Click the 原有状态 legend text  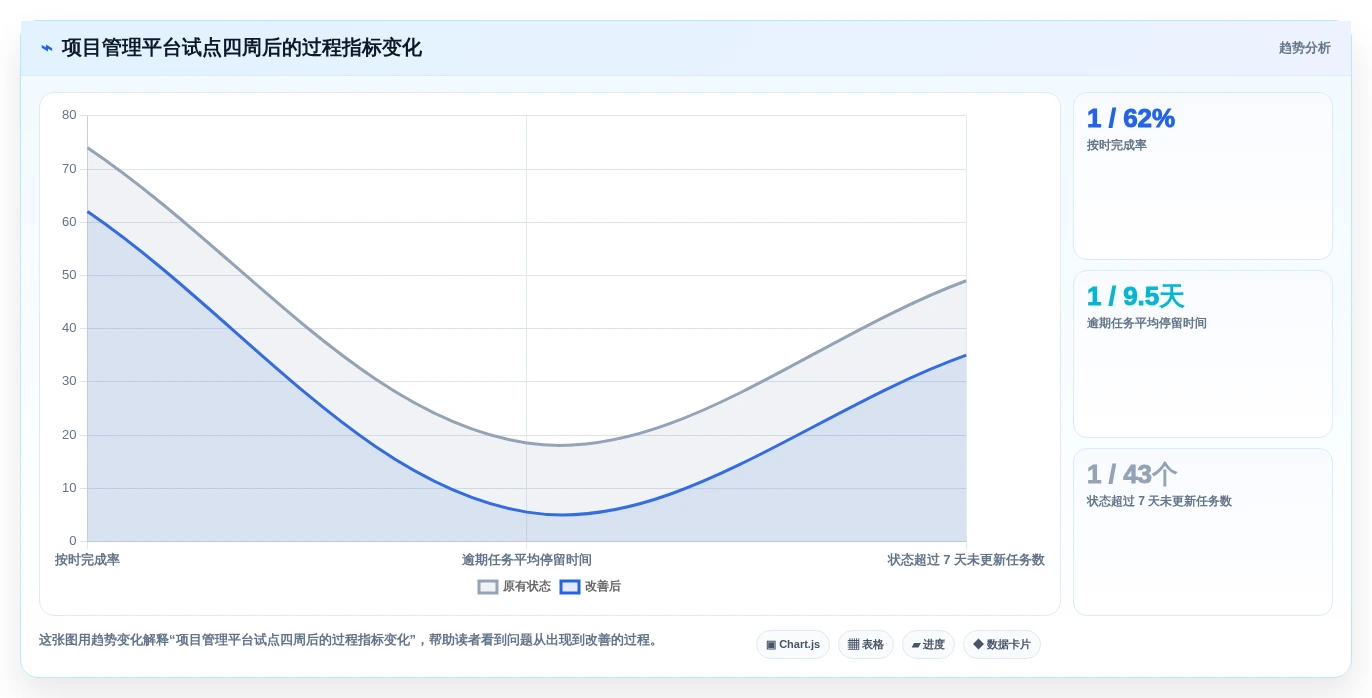tap(526, 587)
